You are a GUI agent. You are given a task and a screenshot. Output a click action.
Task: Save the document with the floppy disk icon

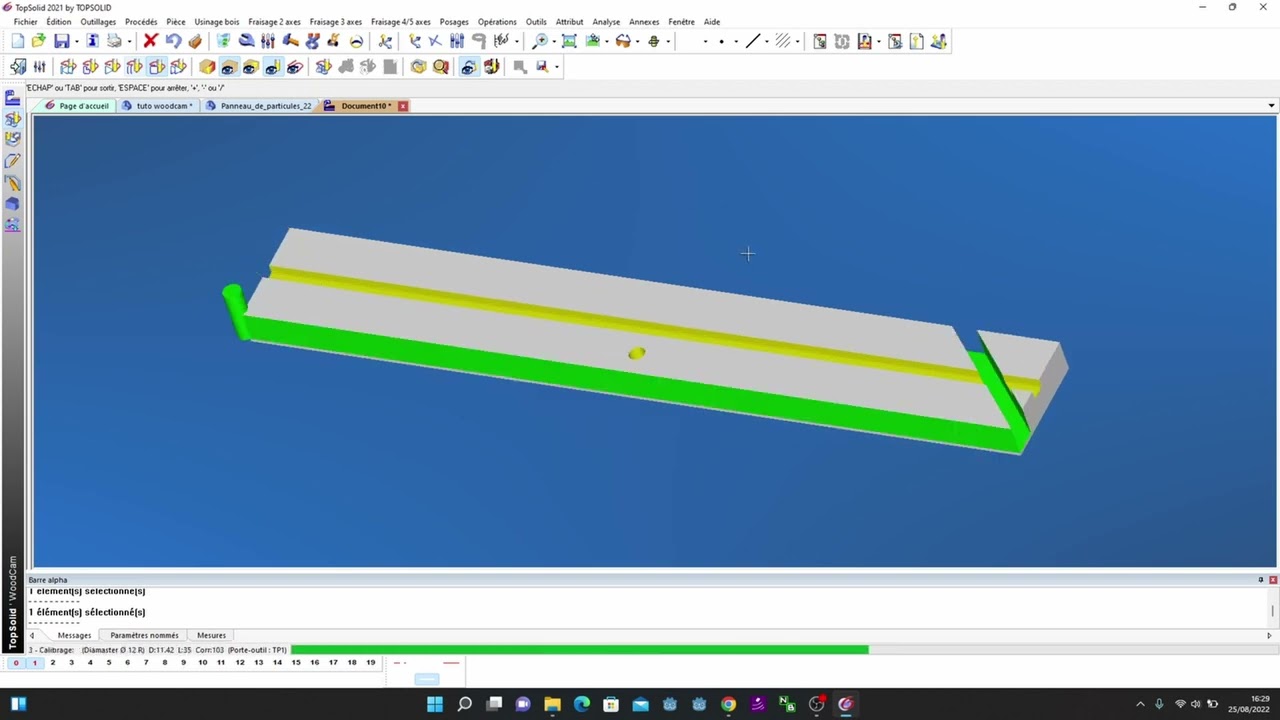(x=62, y=41)
